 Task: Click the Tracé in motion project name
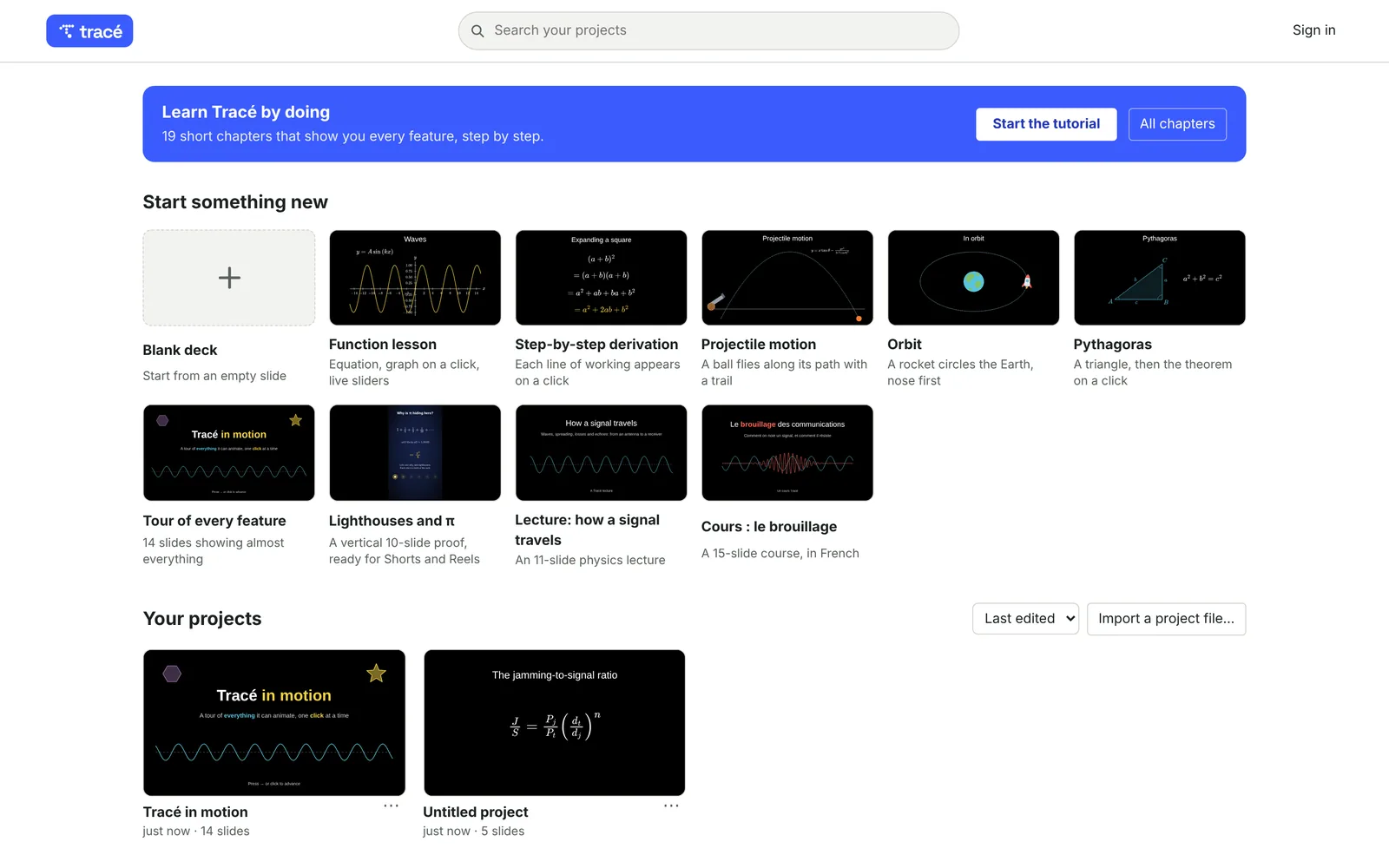[x=195, y=812]
